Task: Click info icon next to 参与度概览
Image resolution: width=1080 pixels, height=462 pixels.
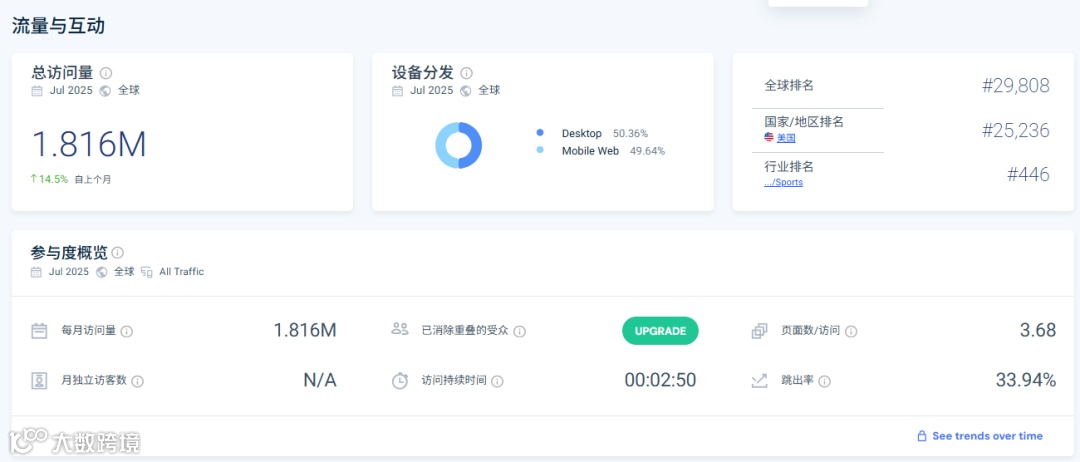Action: [118, 253]
